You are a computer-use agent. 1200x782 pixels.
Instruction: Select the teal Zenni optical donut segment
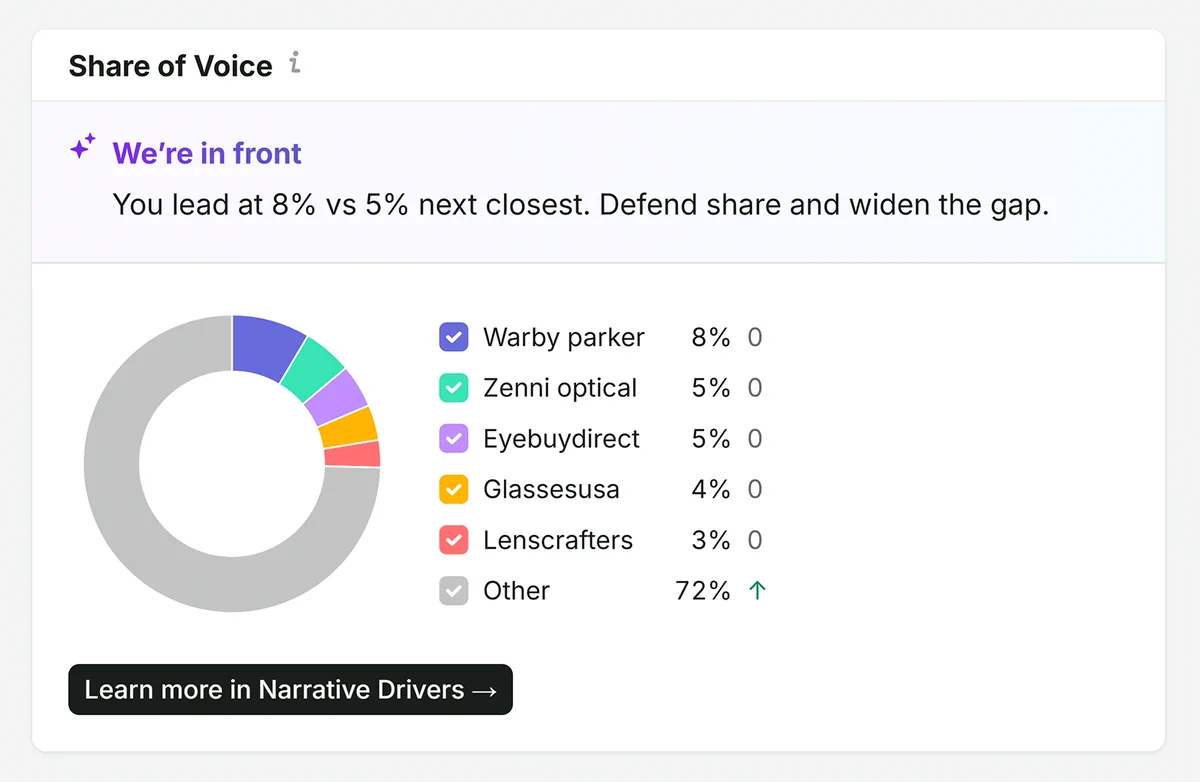click(x=314, y=367)
